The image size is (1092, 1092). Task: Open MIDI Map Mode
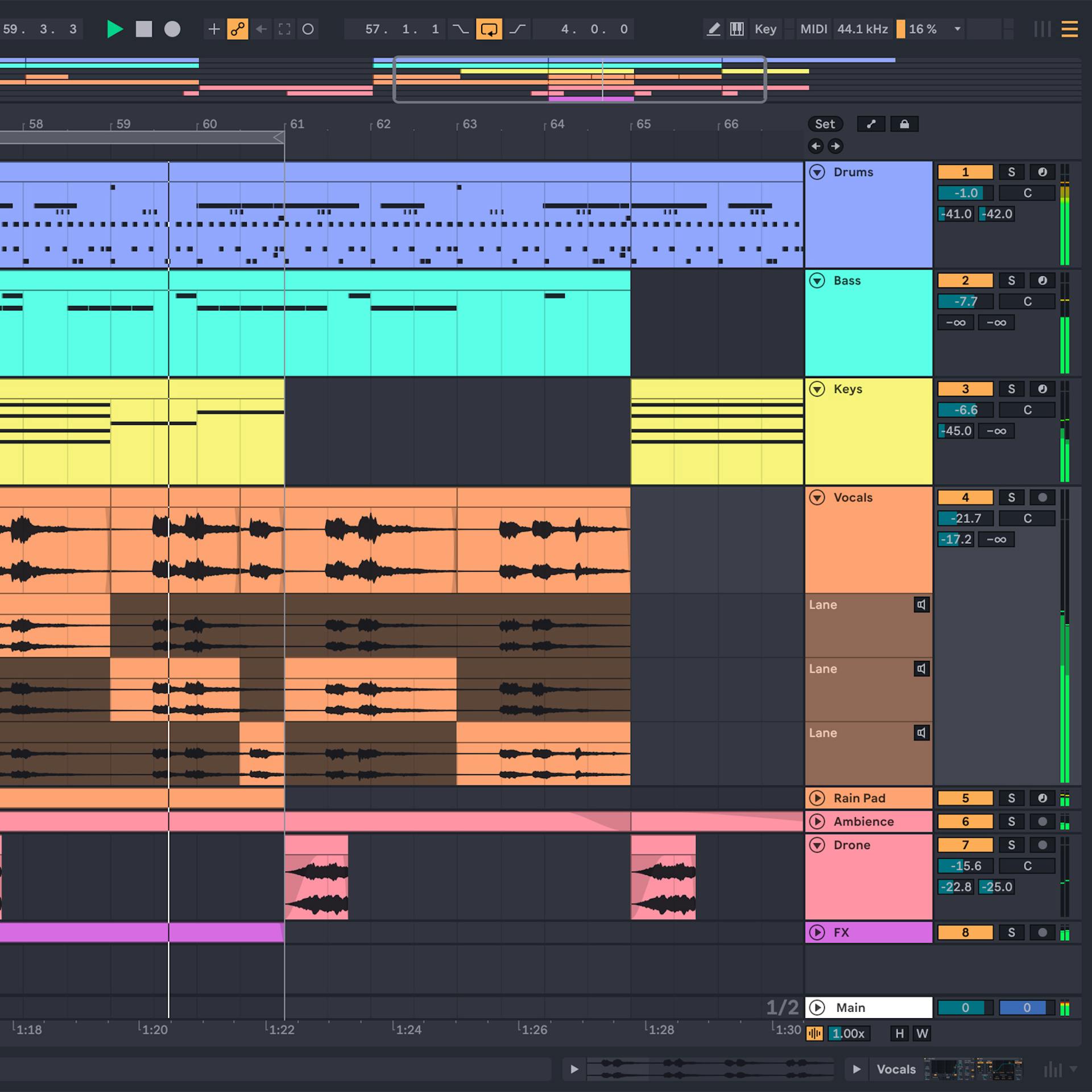(x=813, y=29)
